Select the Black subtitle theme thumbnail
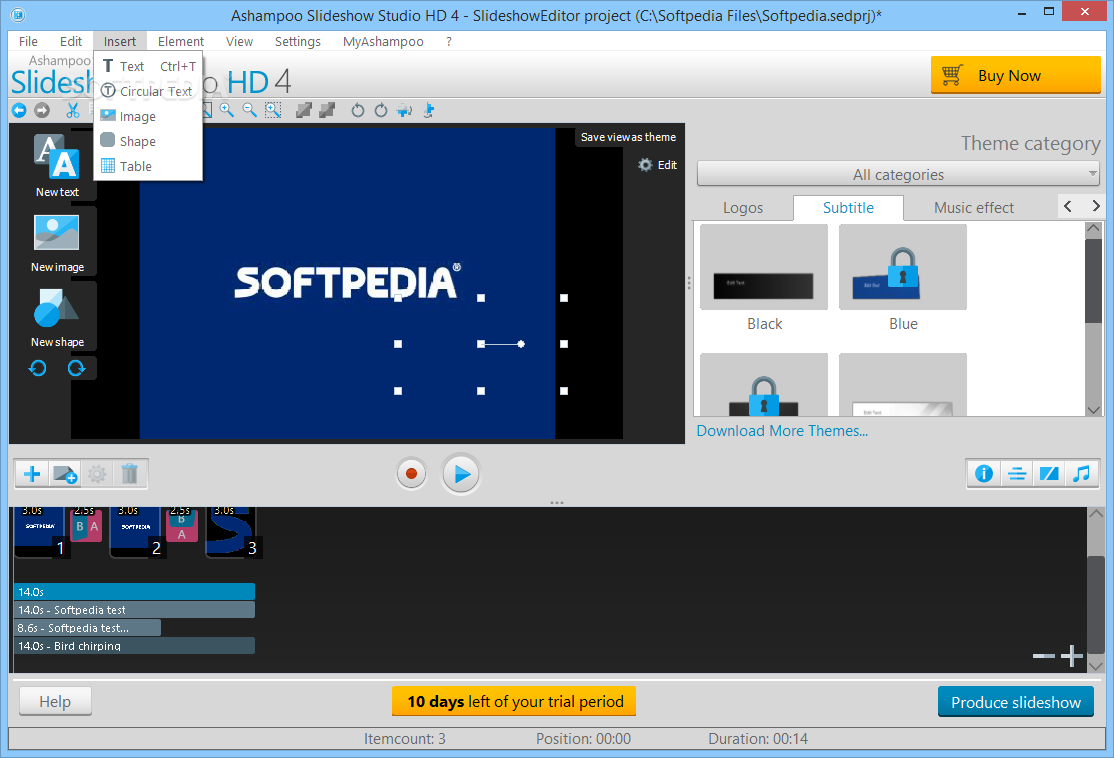 [764, 267]
